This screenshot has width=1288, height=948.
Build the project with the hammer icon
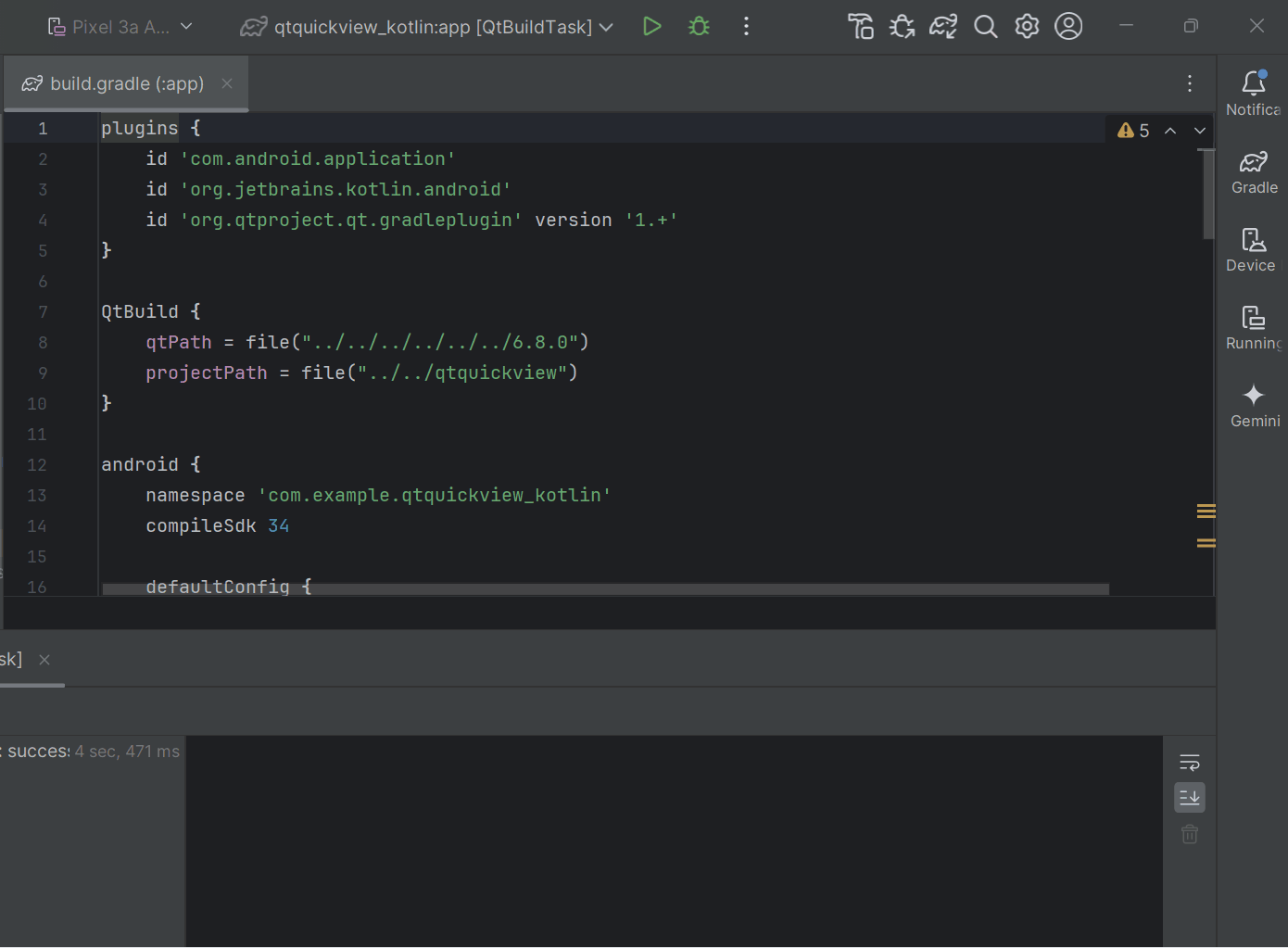[x=861, y=26]
